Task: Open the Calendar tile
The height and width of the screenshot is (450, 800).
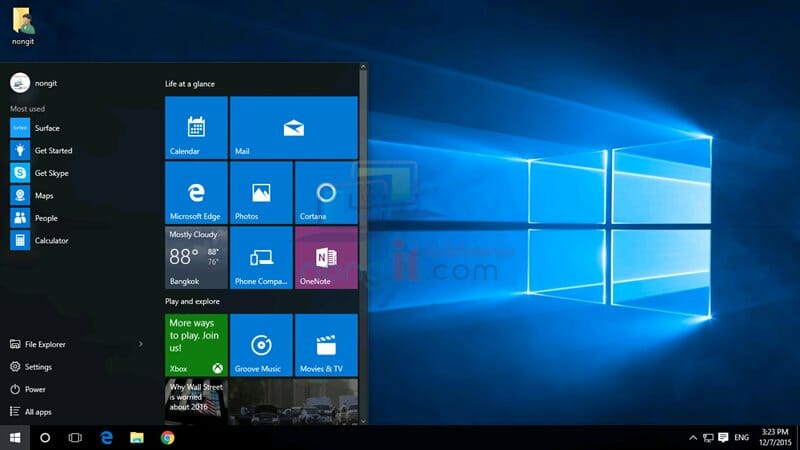Action: click(196, 128)
